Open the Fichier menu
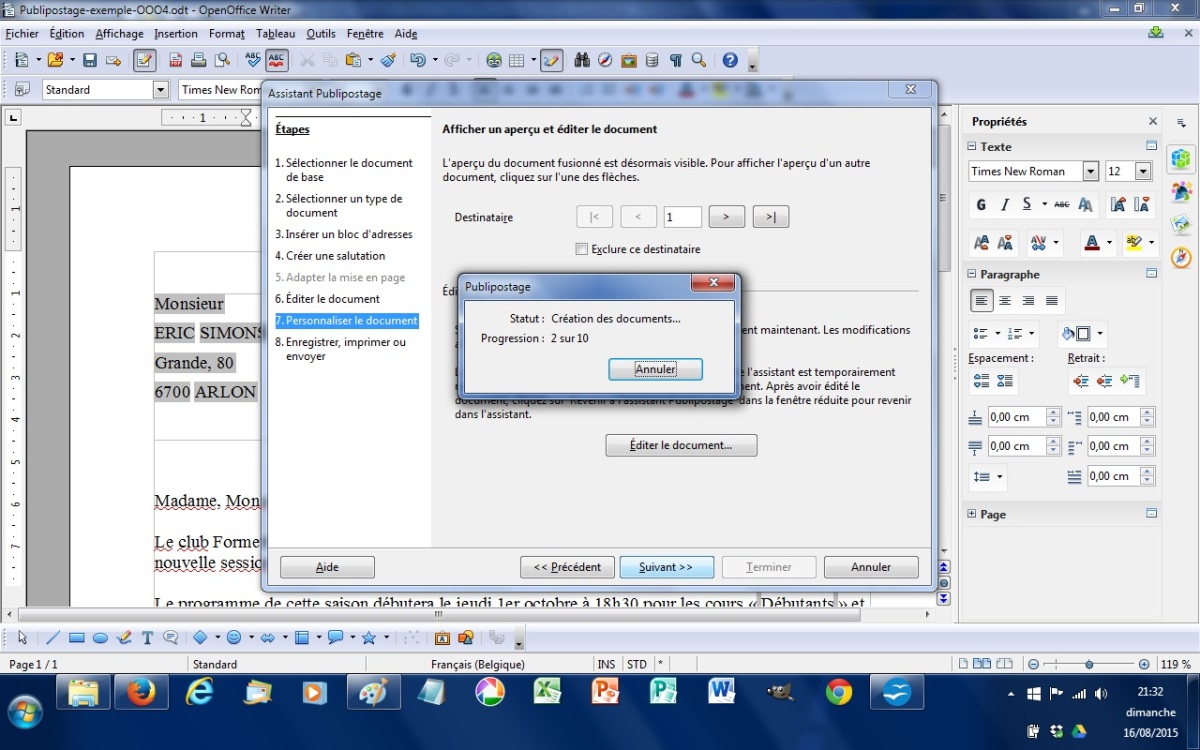Image resolution: width=1200 pixels, height=750 pixels. 22,34
